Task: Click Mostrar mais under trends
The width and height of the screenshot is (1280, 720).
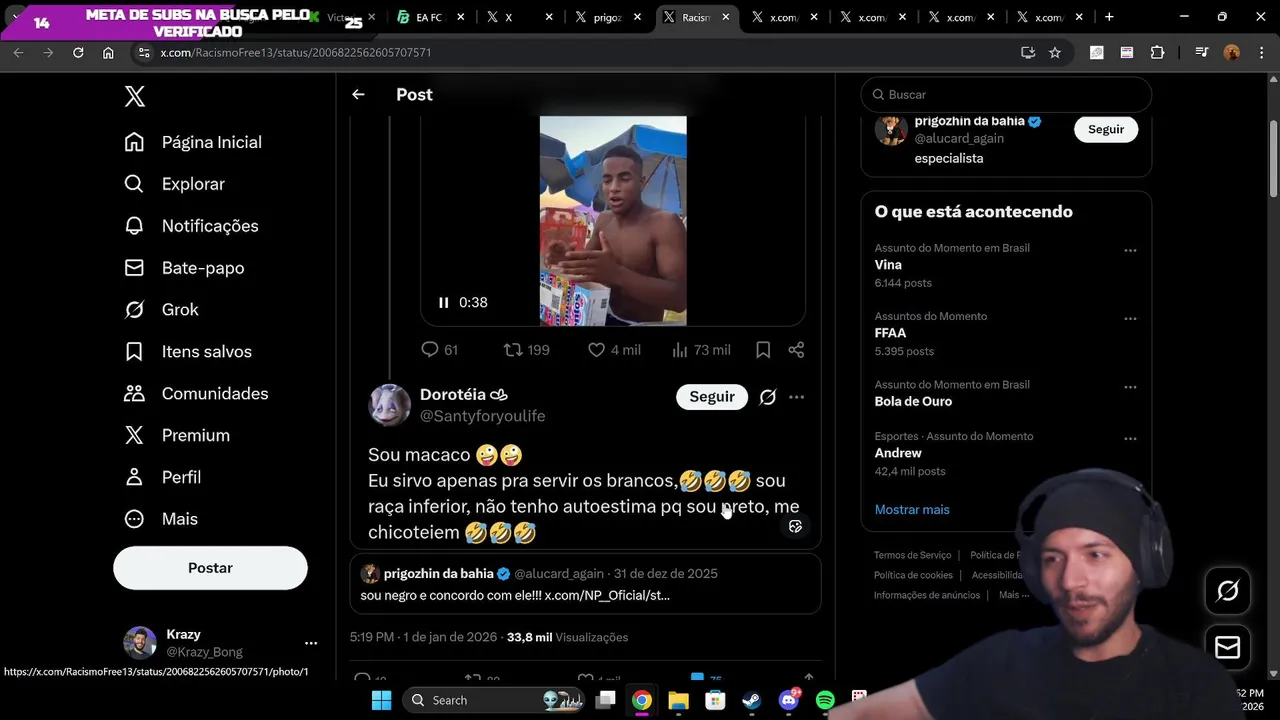Action: 912,509
